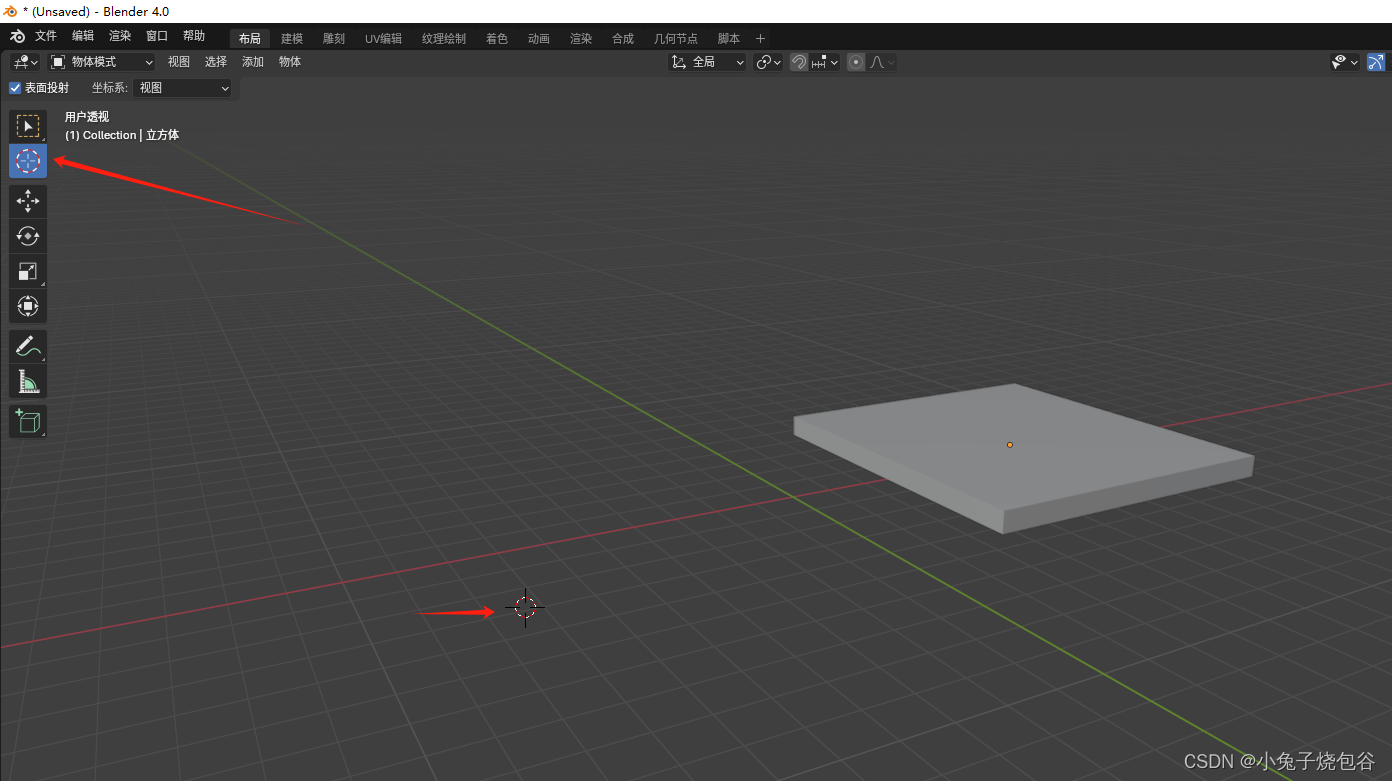Activate the 3D Cursor tool
The height and width of the screenshot is (781, 1392).
pyautogui.click(x=28, y=161)
